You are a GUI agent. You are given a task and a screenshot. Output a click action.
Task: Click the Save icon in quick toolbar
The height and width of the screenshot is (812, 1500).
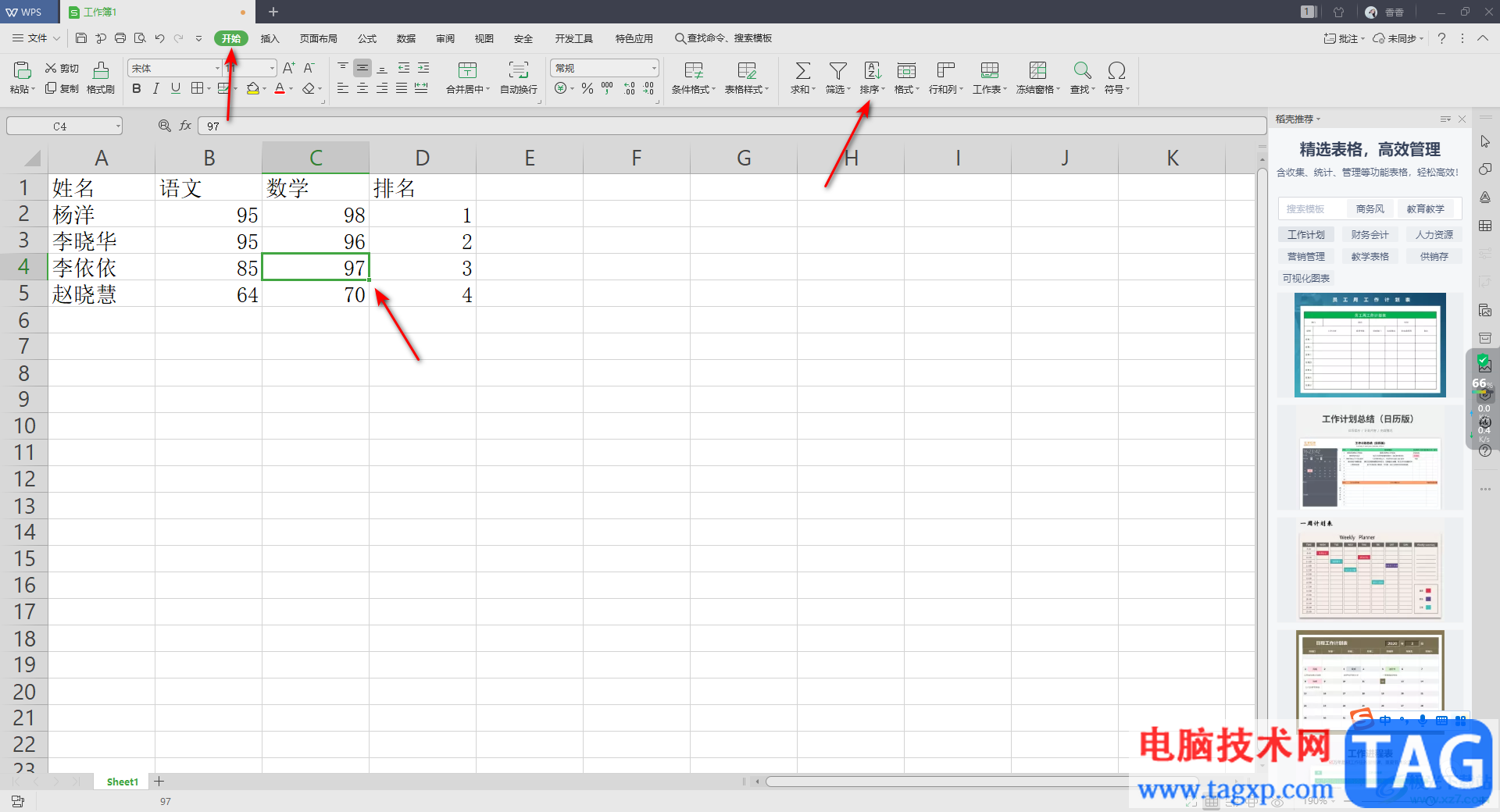81,38
